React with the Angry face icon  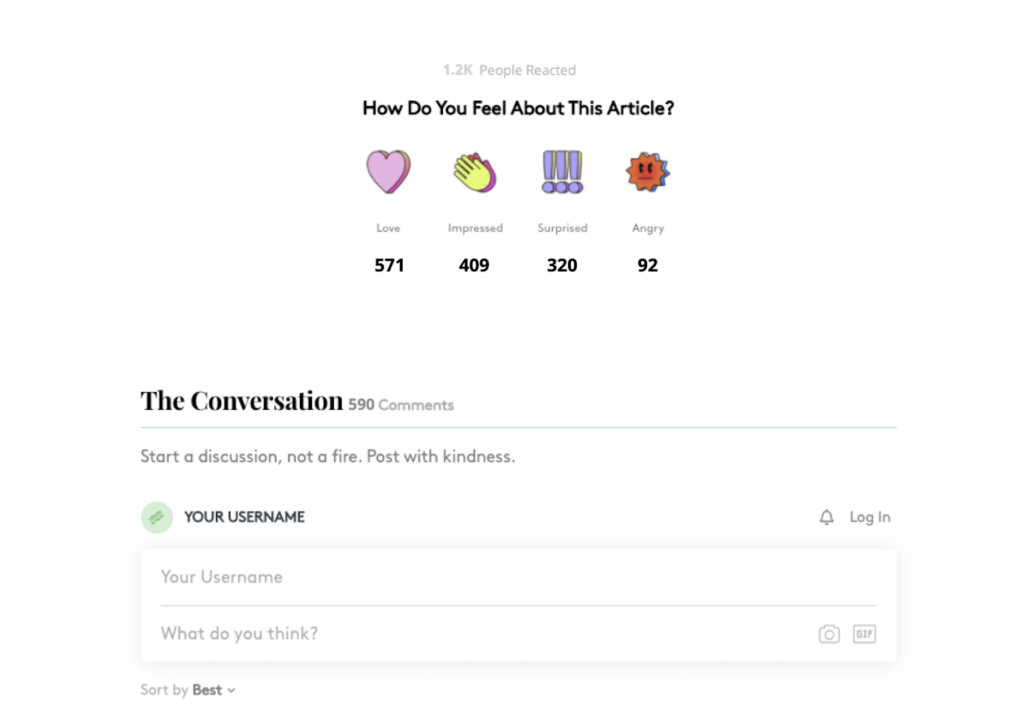[x=648, y=172]
